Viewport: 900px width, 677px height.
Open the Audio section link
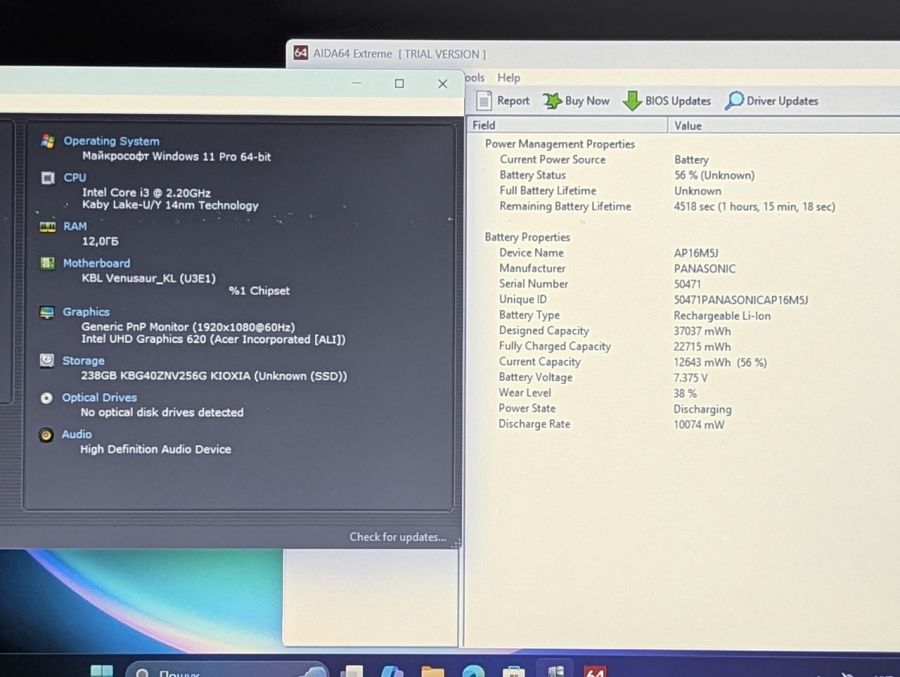click(77, 434)
